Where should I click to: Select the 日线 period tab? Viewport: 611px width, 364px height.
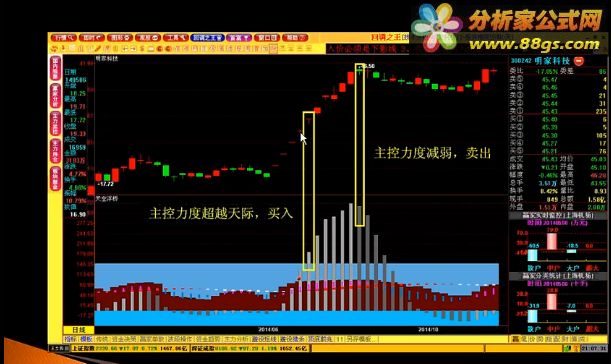(x=78, y=330)
